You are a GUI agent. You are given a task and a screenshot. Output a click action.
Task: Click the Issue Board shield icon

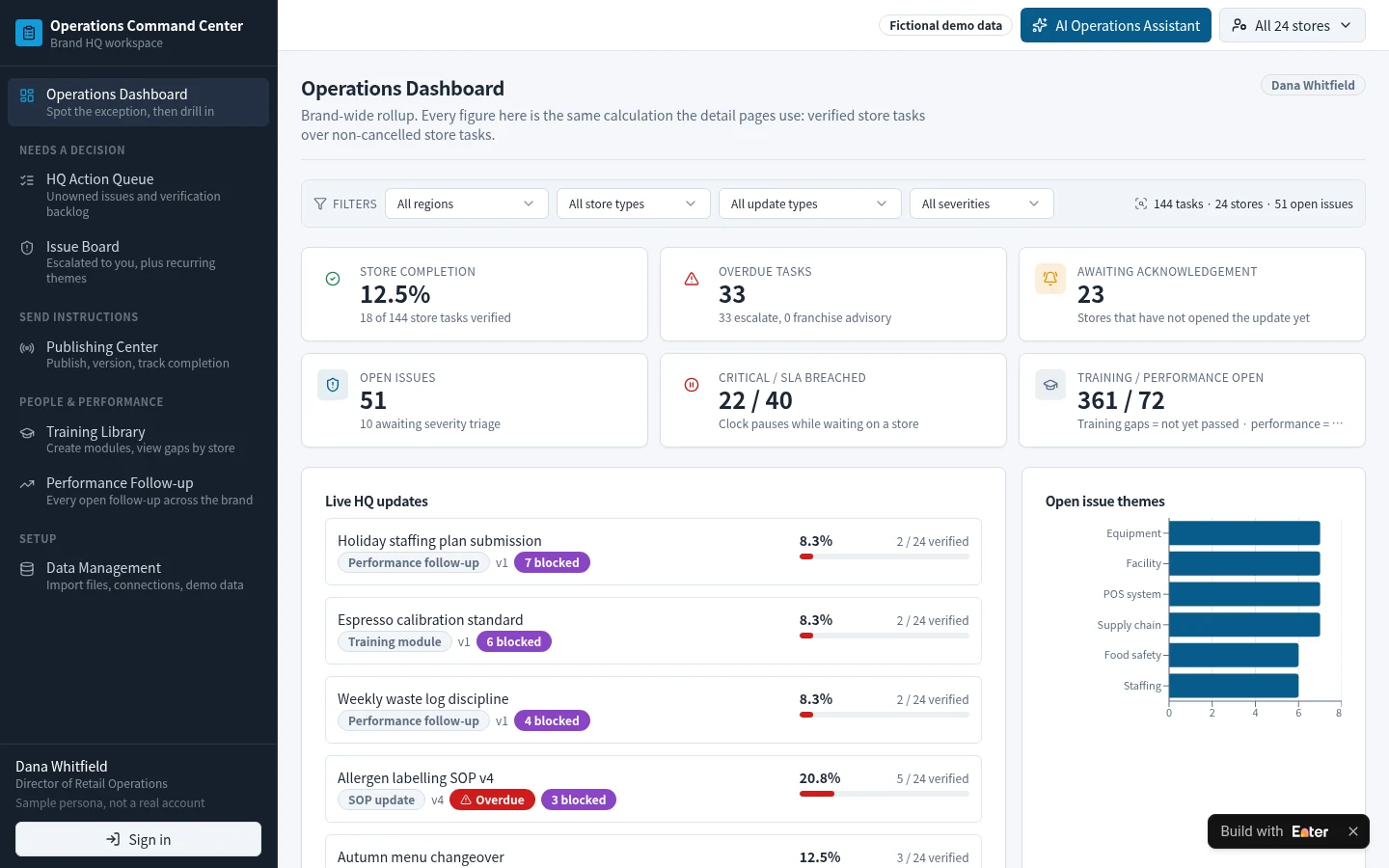(27, 247)
